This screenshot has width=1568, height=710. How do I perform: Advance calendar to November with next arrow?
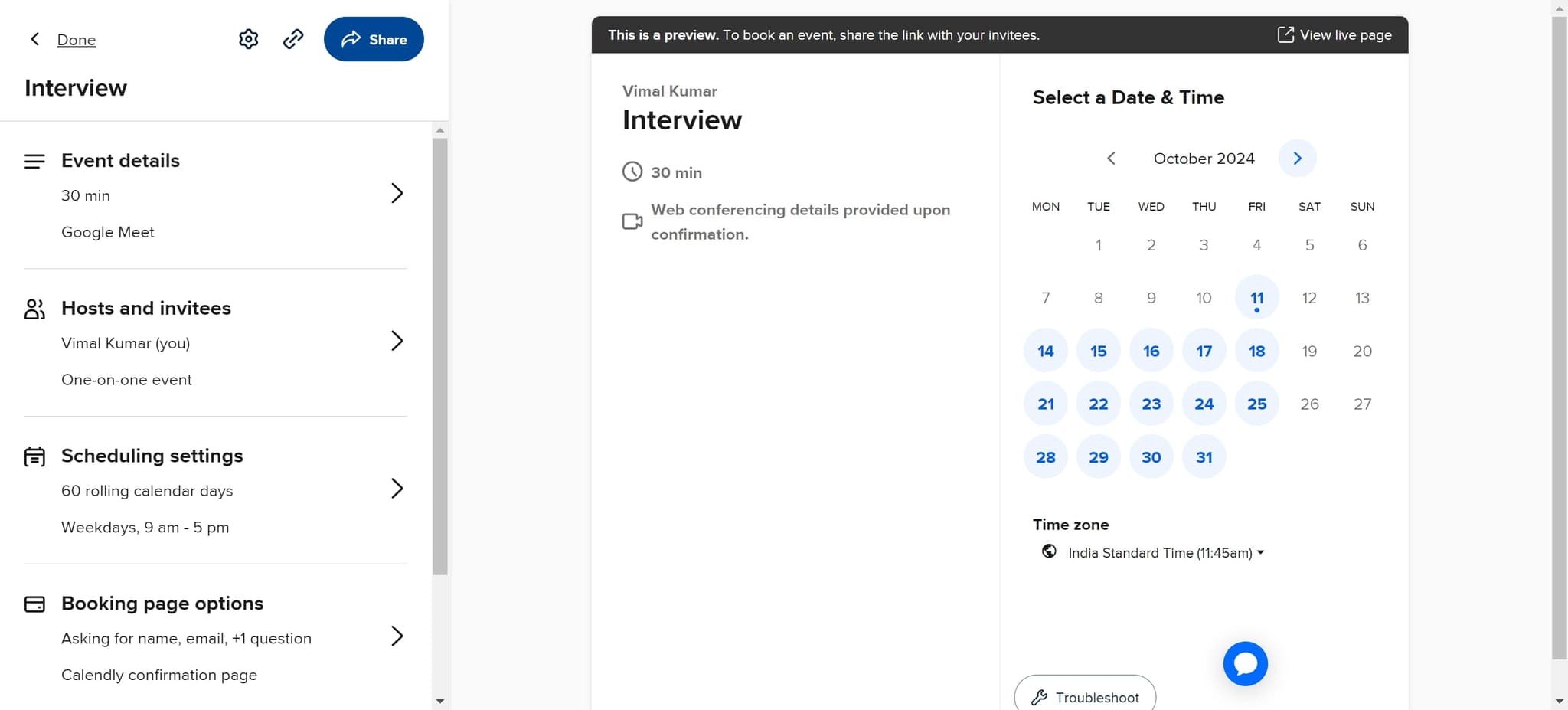pyautogui.click(x=1297, y=158)
